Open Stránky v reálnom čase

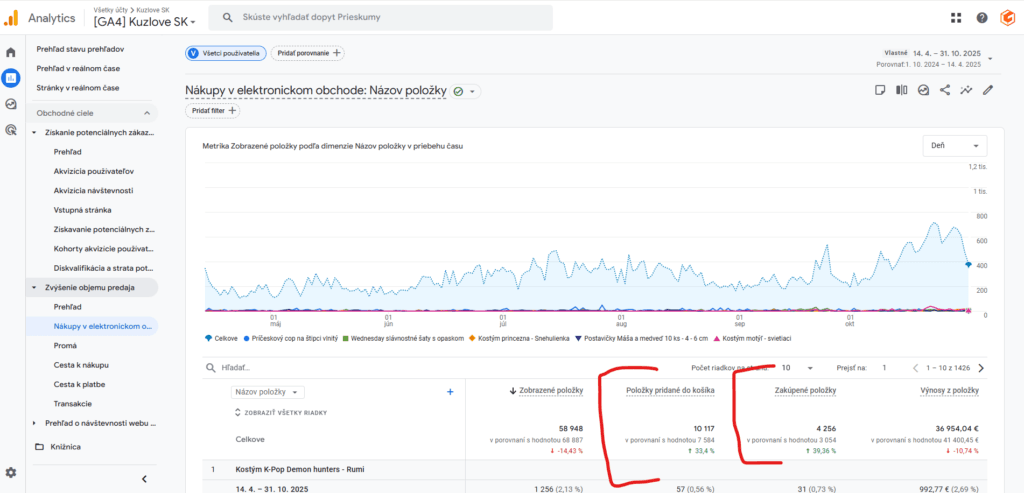76,87
